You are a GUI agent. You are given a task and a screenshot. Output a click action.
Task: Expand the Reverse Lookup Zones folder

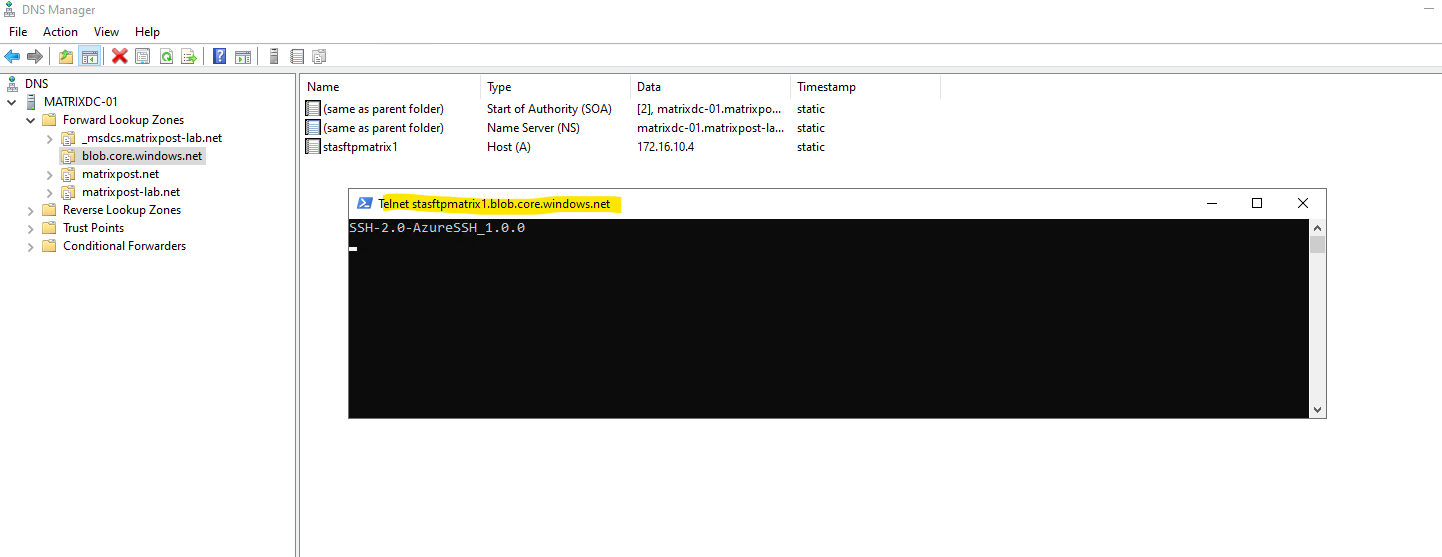point(30,210)
